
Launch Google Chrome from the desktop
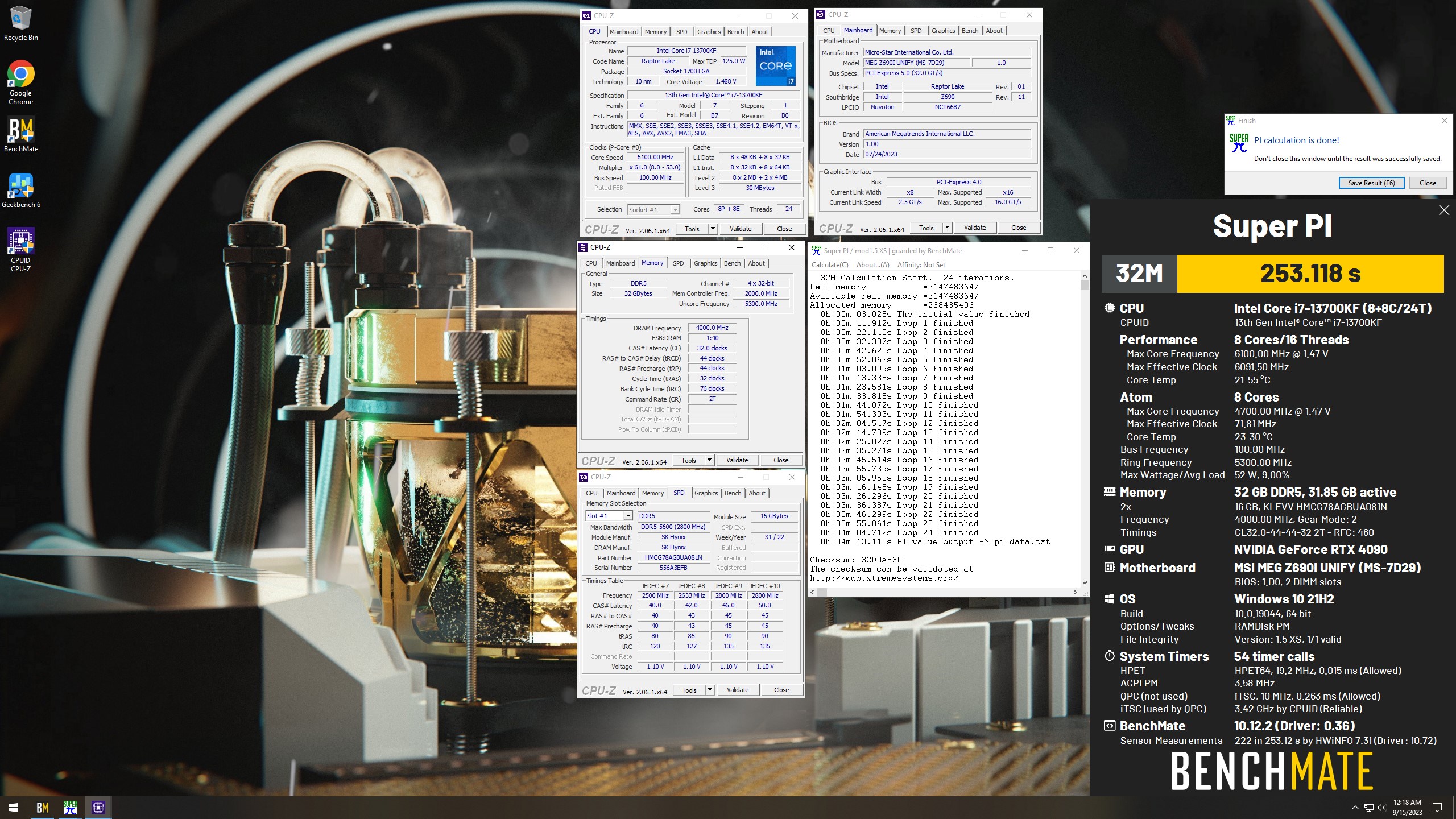pos(20,82)
